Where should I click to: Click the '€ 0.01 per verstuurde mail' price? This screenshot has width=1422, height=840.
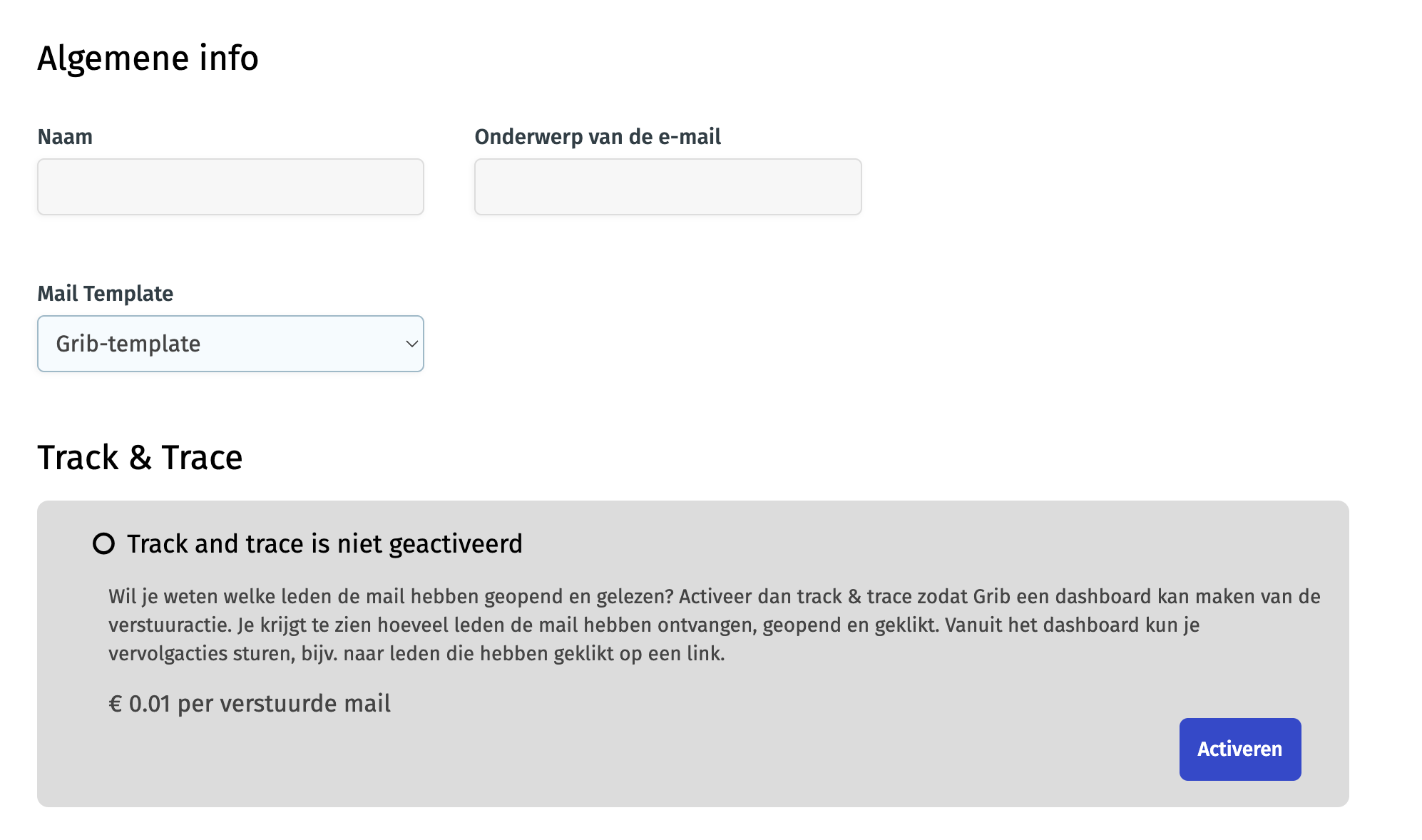click(250, 704)
